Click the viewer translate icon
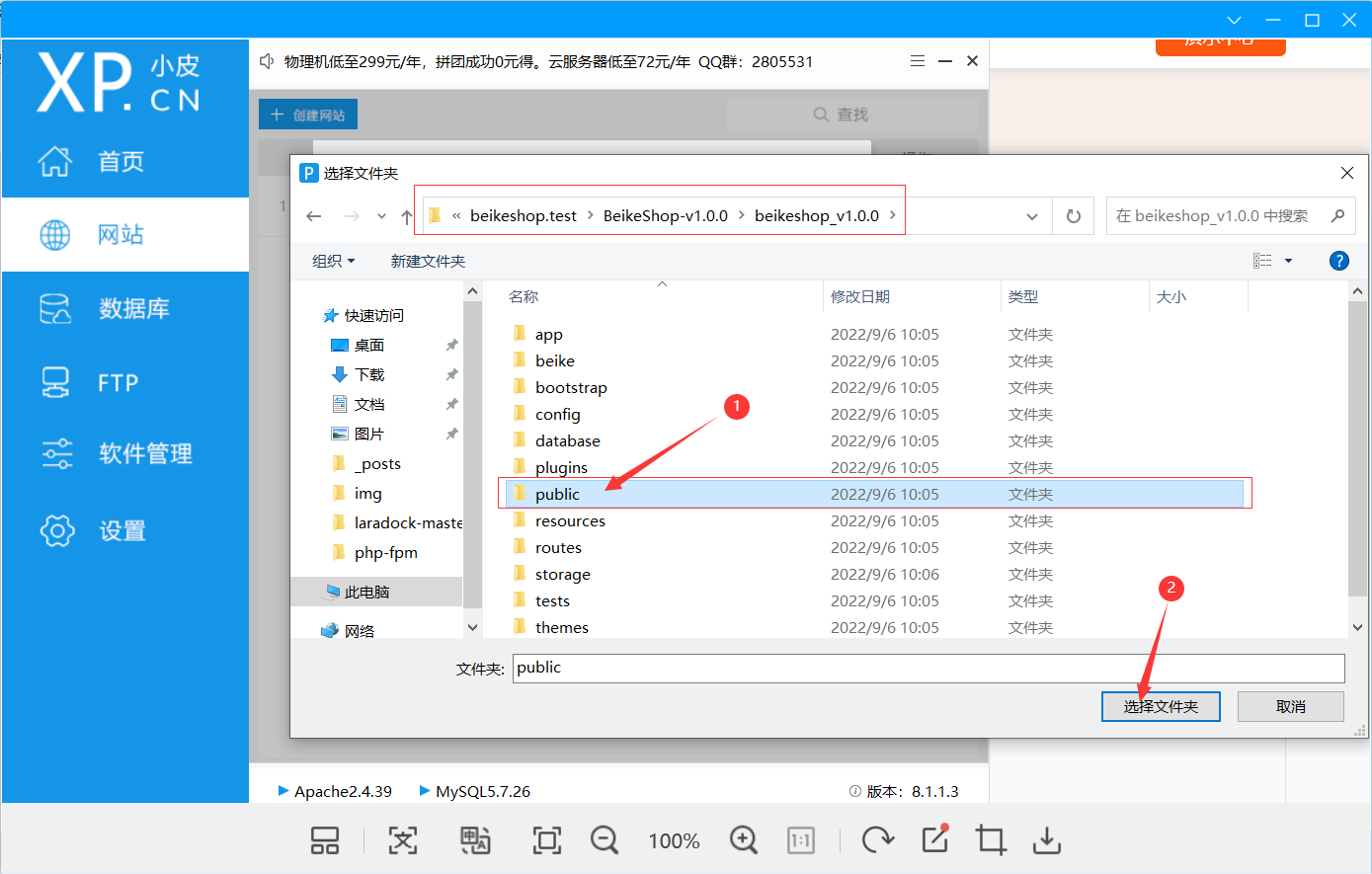Viewport: 1372px width, 874px height. coord(476,840)
